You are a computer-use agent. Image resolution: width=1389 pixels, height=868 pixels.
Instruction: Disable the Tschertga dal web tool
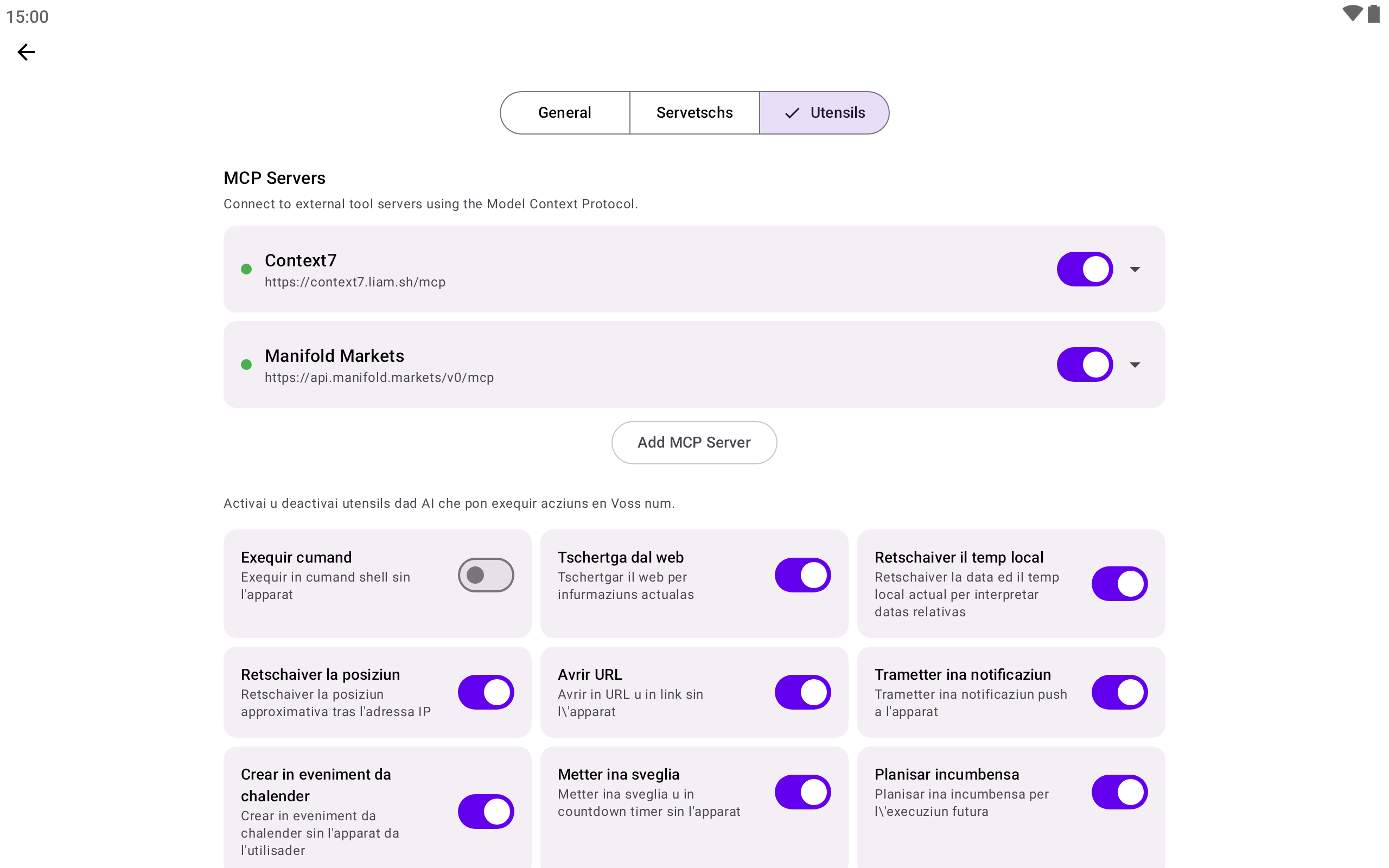click(802, 575)
